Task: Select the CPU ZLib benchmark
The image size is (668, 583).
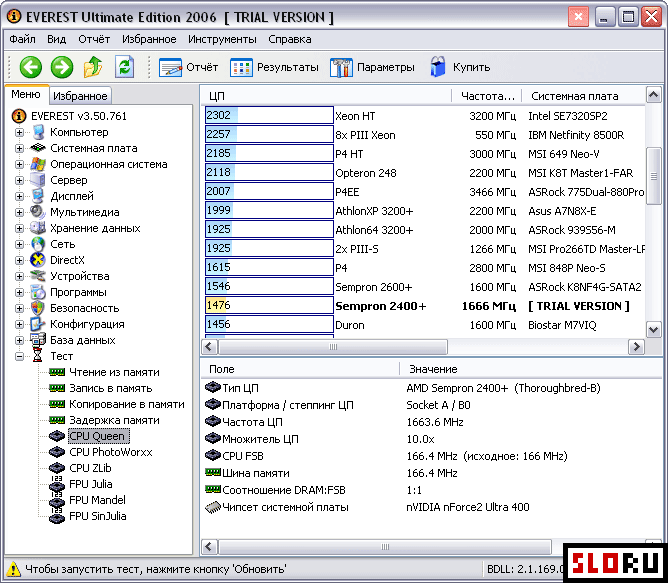Action: tap(90, 468)
